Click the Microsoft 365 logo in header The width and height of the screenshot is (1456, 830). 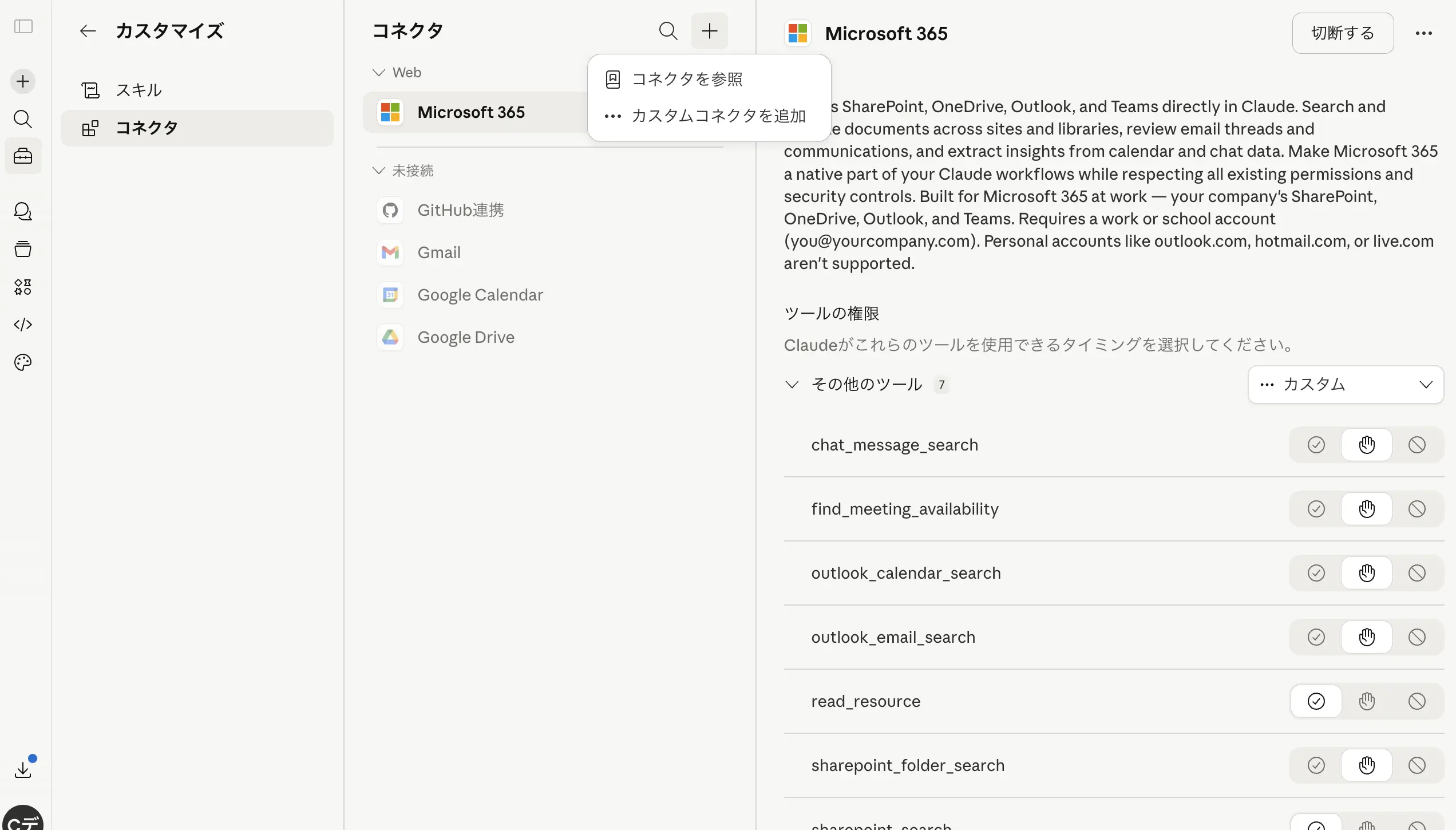coord(798,33)
